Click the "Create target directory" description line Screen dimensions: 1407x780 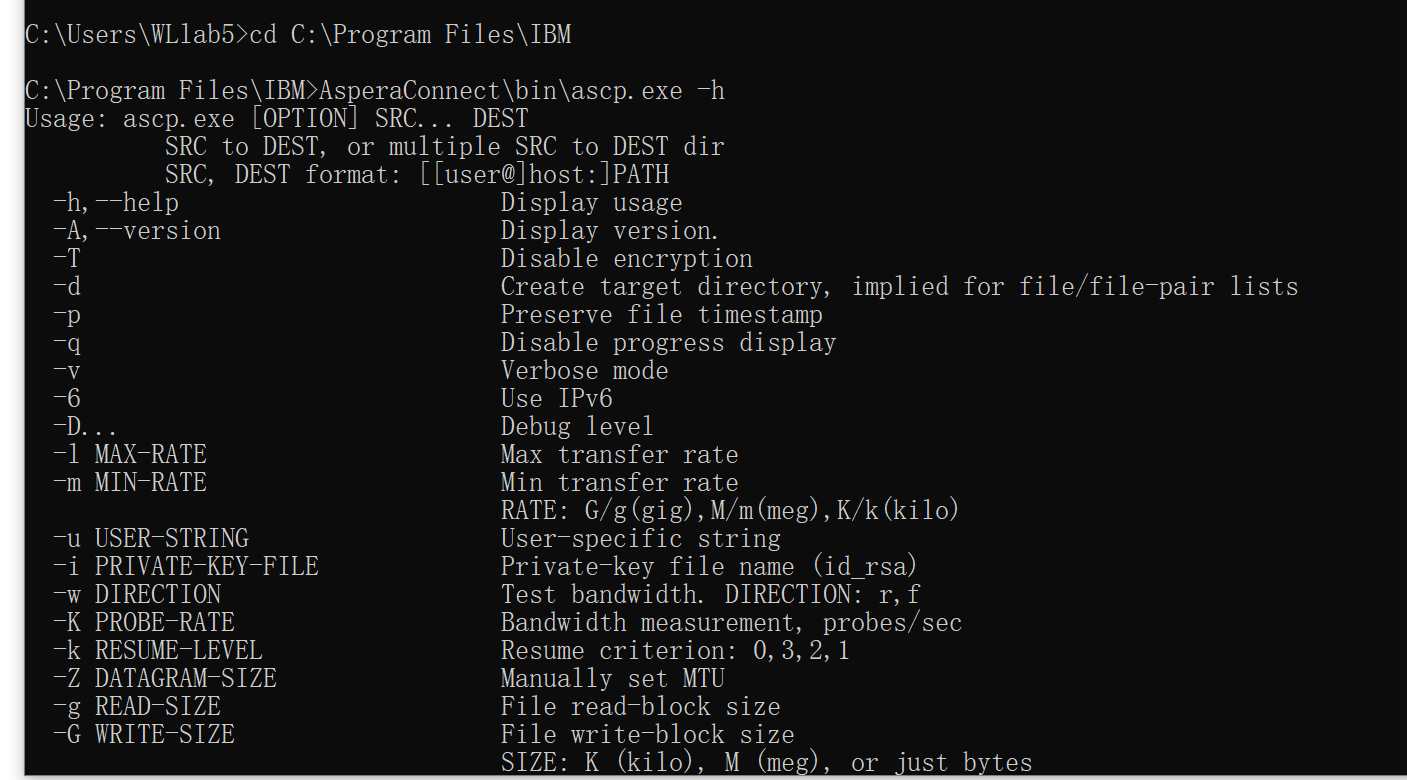[898, 287]
